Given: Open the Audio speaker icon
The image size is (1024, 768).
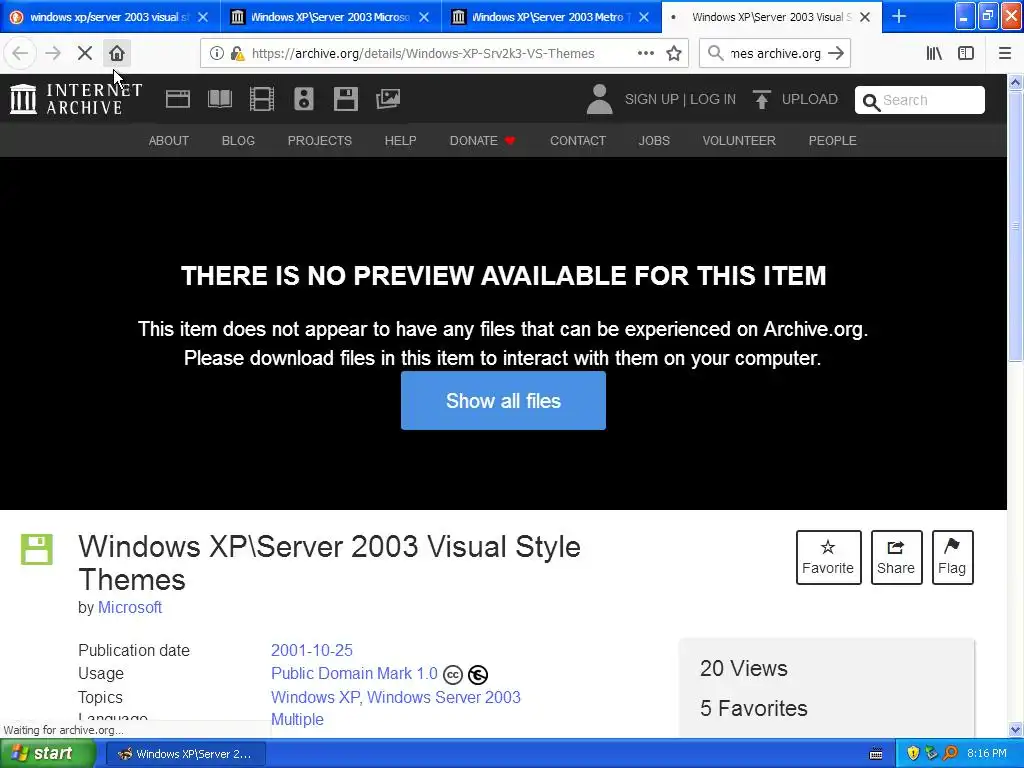Looking at the screenshot, I should (x=304, y=99).
